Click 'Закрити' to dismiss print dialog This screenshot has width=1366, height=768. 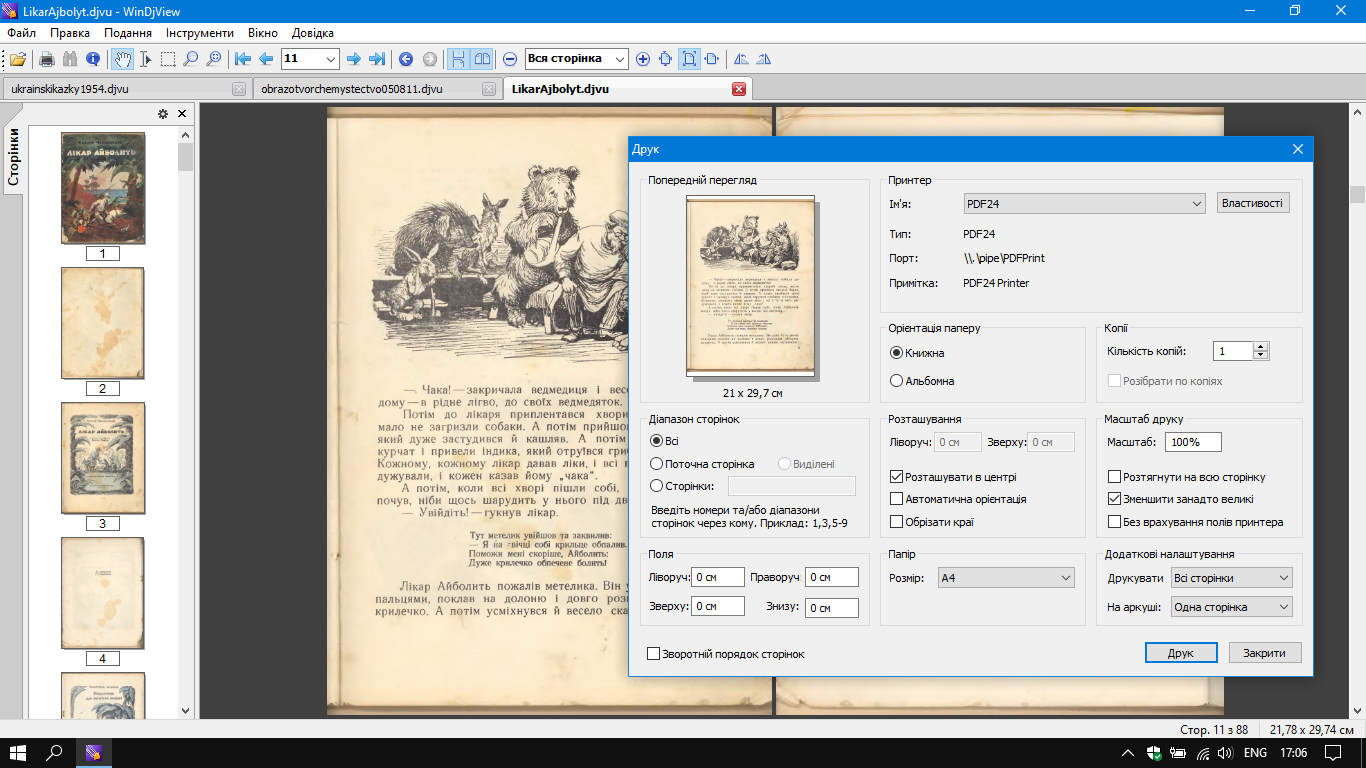[x=1265, y=652]
